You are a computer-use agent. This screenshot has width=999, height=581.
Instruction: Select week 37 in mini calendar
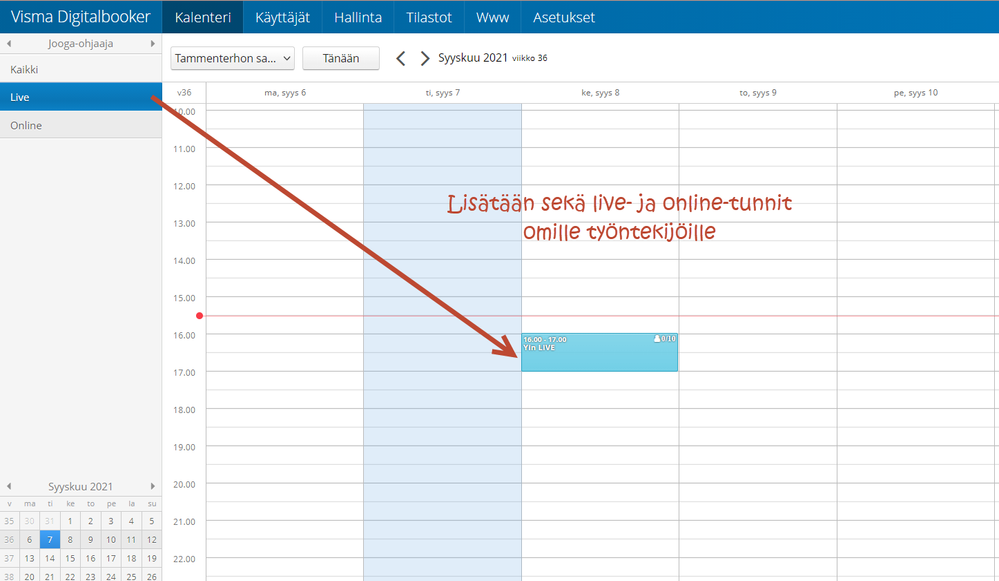(x=9, y=558)
